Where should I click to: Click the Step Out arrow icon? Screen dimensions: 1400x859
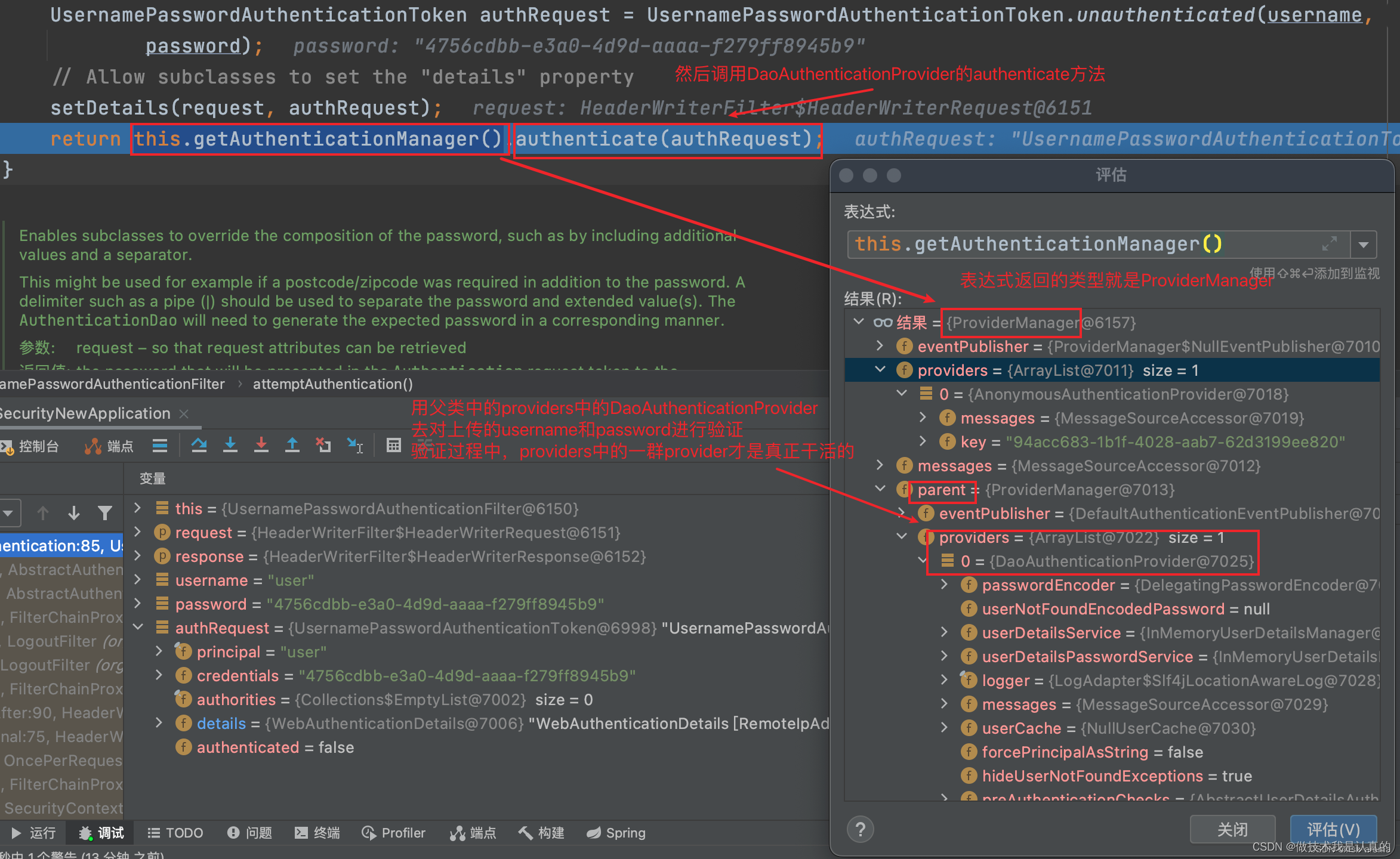pyautogui.click(x=292, y=445)
